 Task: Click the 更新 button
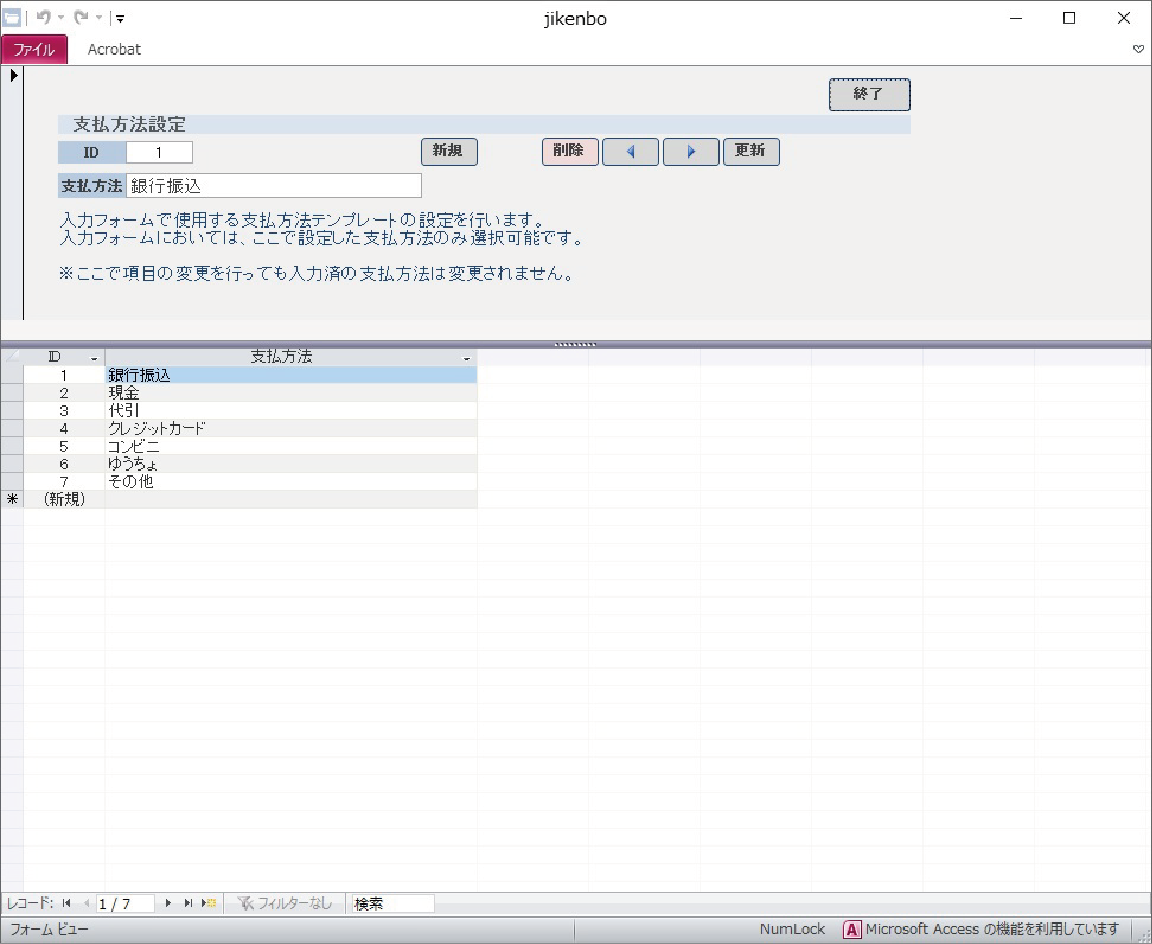click(x=750, y=151)
